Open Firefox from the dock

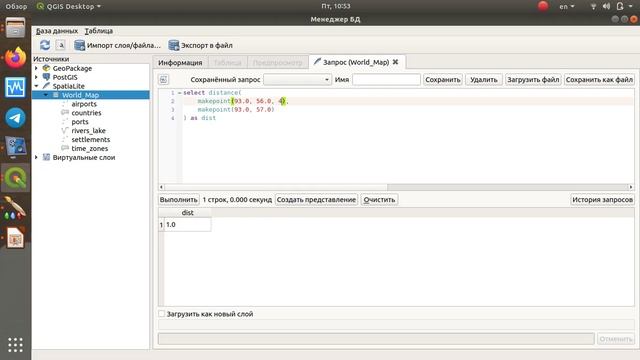point(16,58)
